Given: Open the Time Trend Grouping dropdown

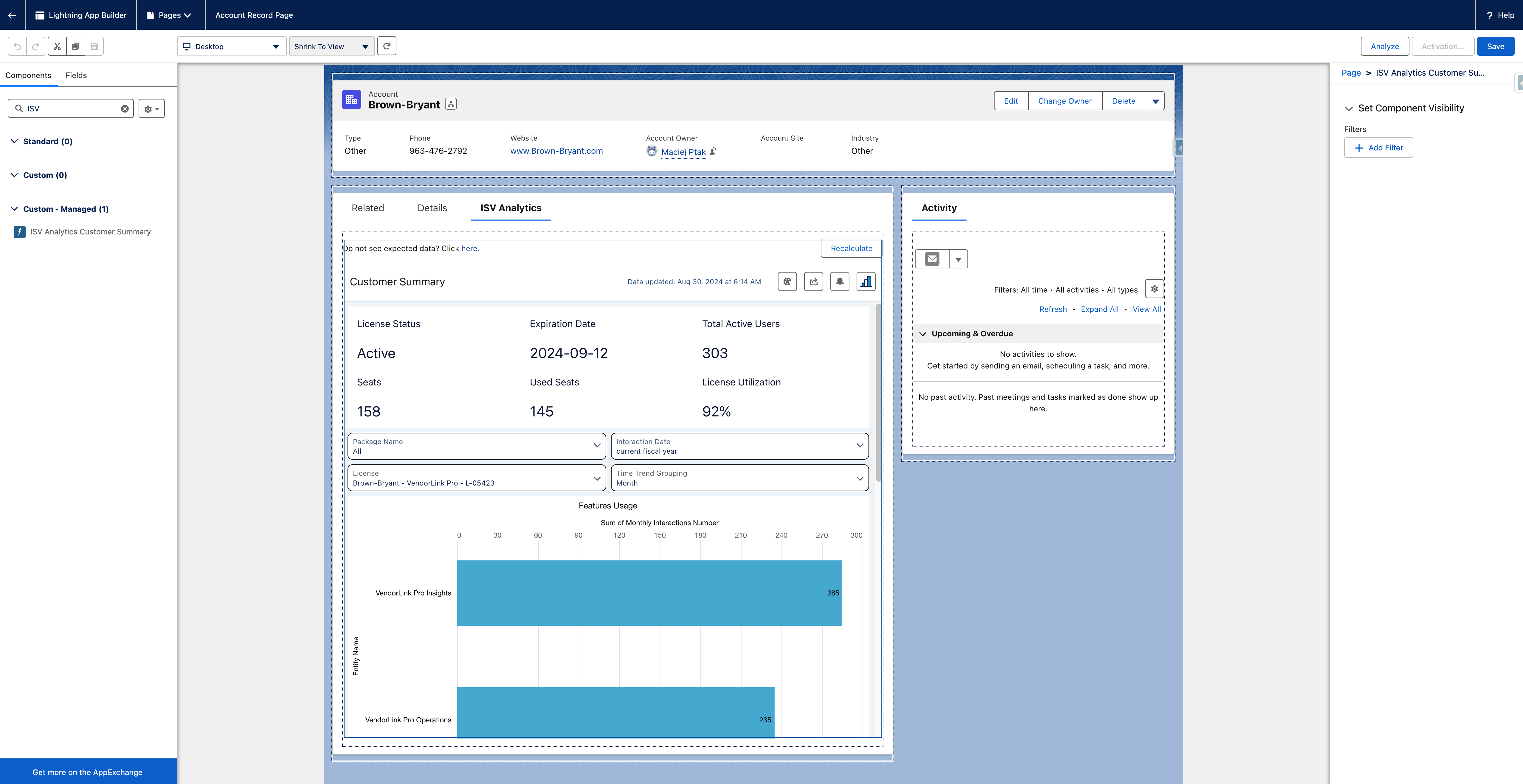Looking at the screenshot, I should (x=740, y=478).
